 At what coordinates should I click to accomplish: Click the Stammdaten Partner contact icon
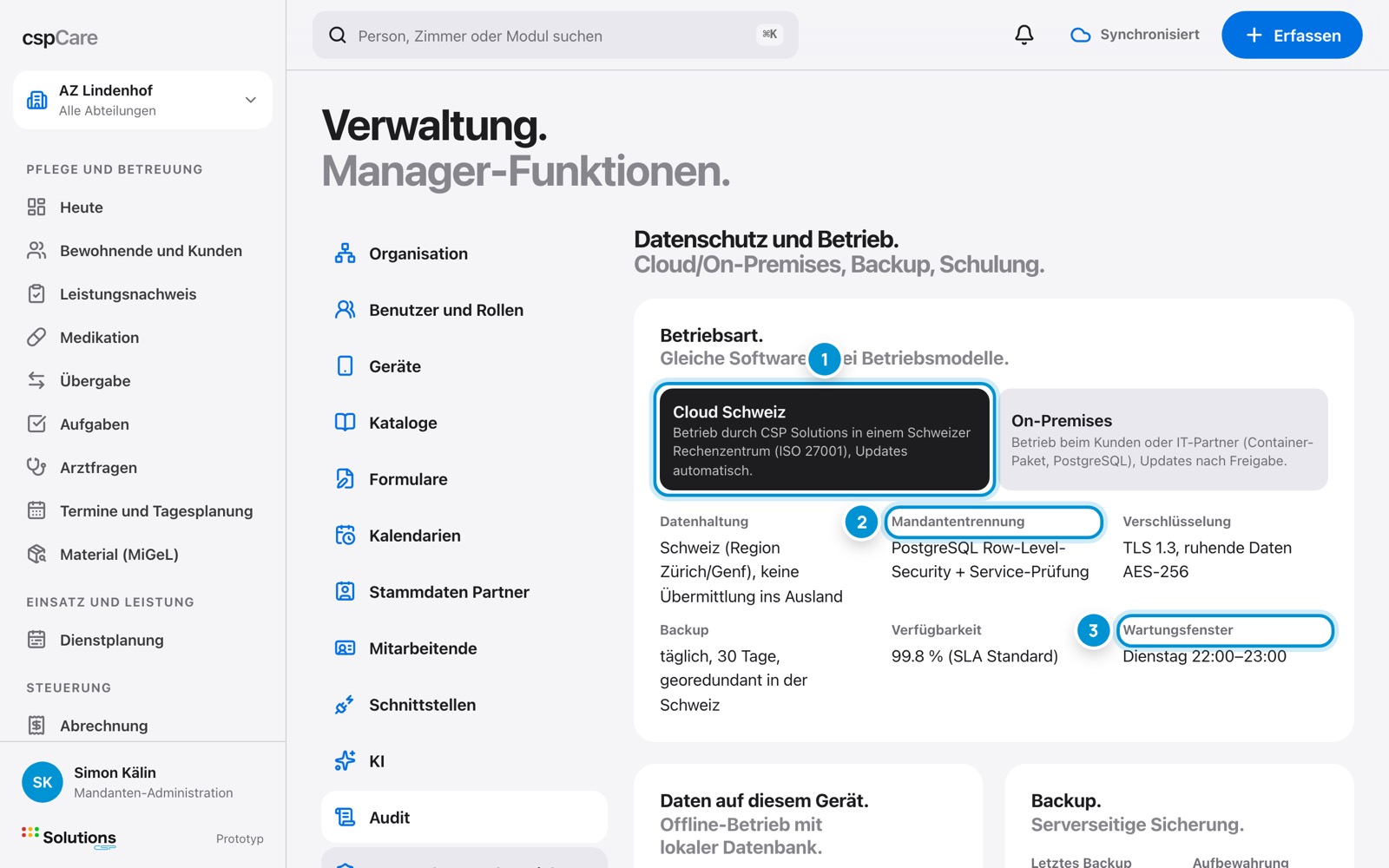tap(345, 592)
